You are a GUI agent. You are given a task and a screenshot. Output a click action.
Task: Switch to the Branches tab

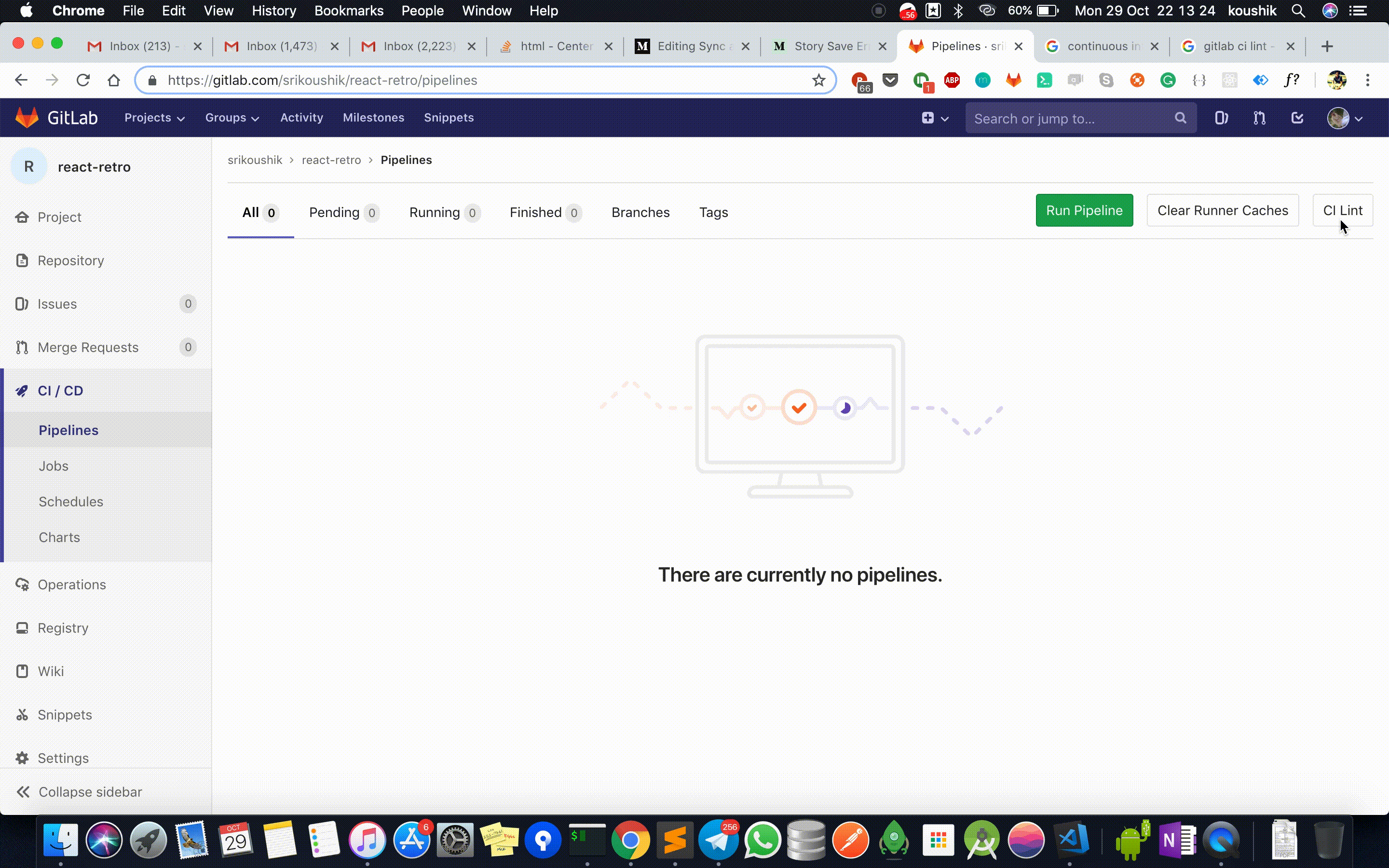point(640,212)
